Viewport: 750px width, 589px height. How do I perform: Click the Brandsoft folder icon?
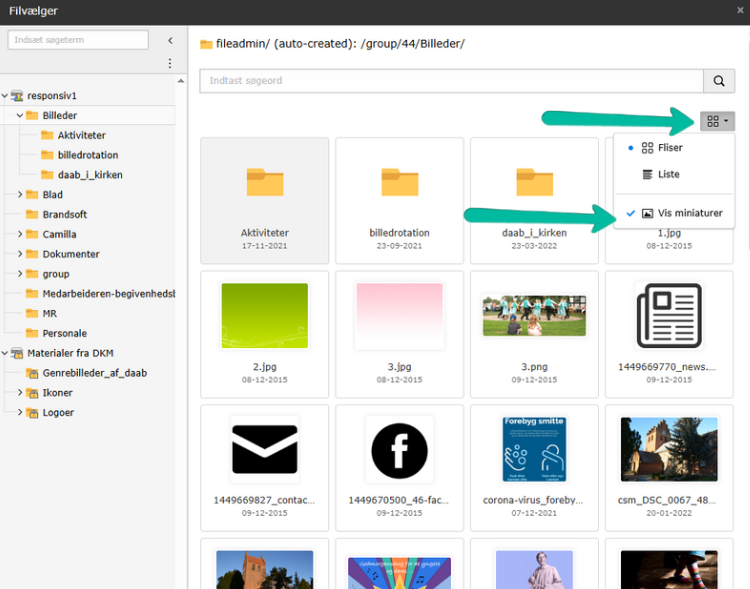tap(32, 214)
